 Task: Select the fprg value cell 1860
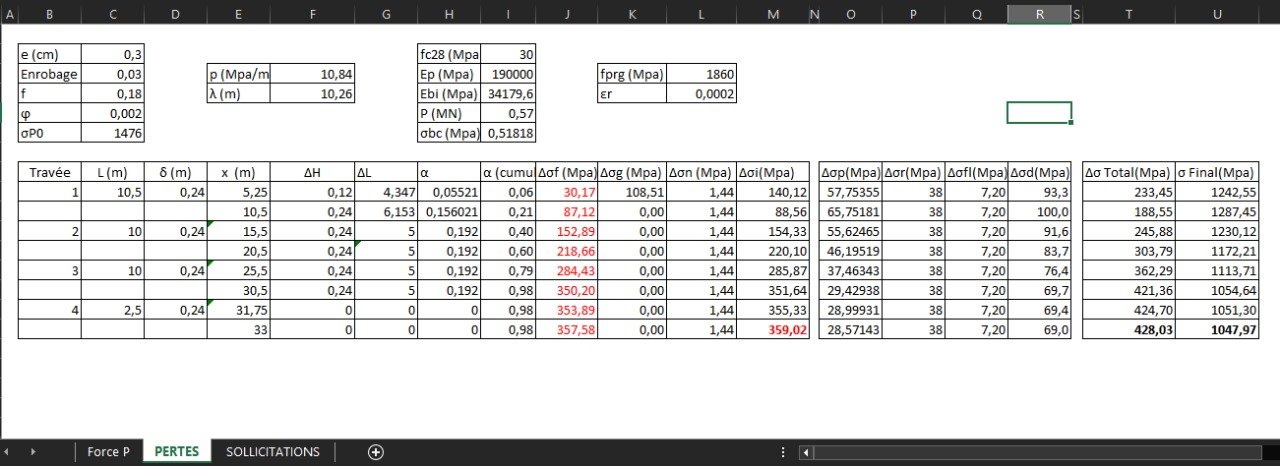click(701, 74)
